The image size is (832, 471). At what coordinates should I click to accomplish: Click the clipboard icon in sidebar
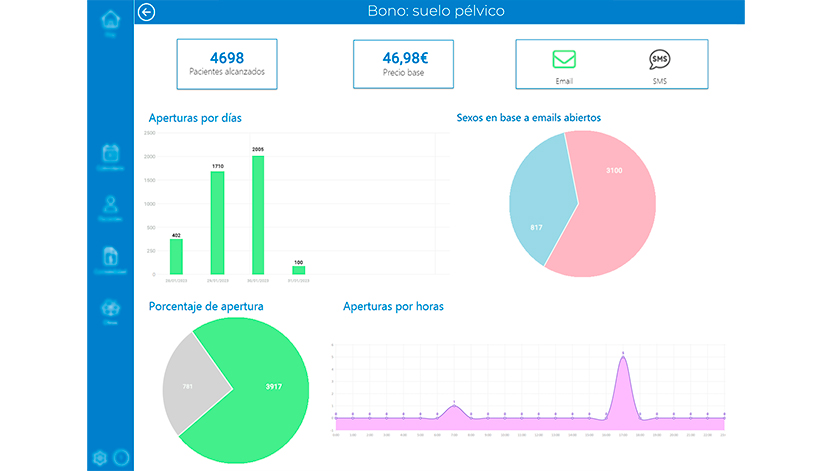pos(110,257)
